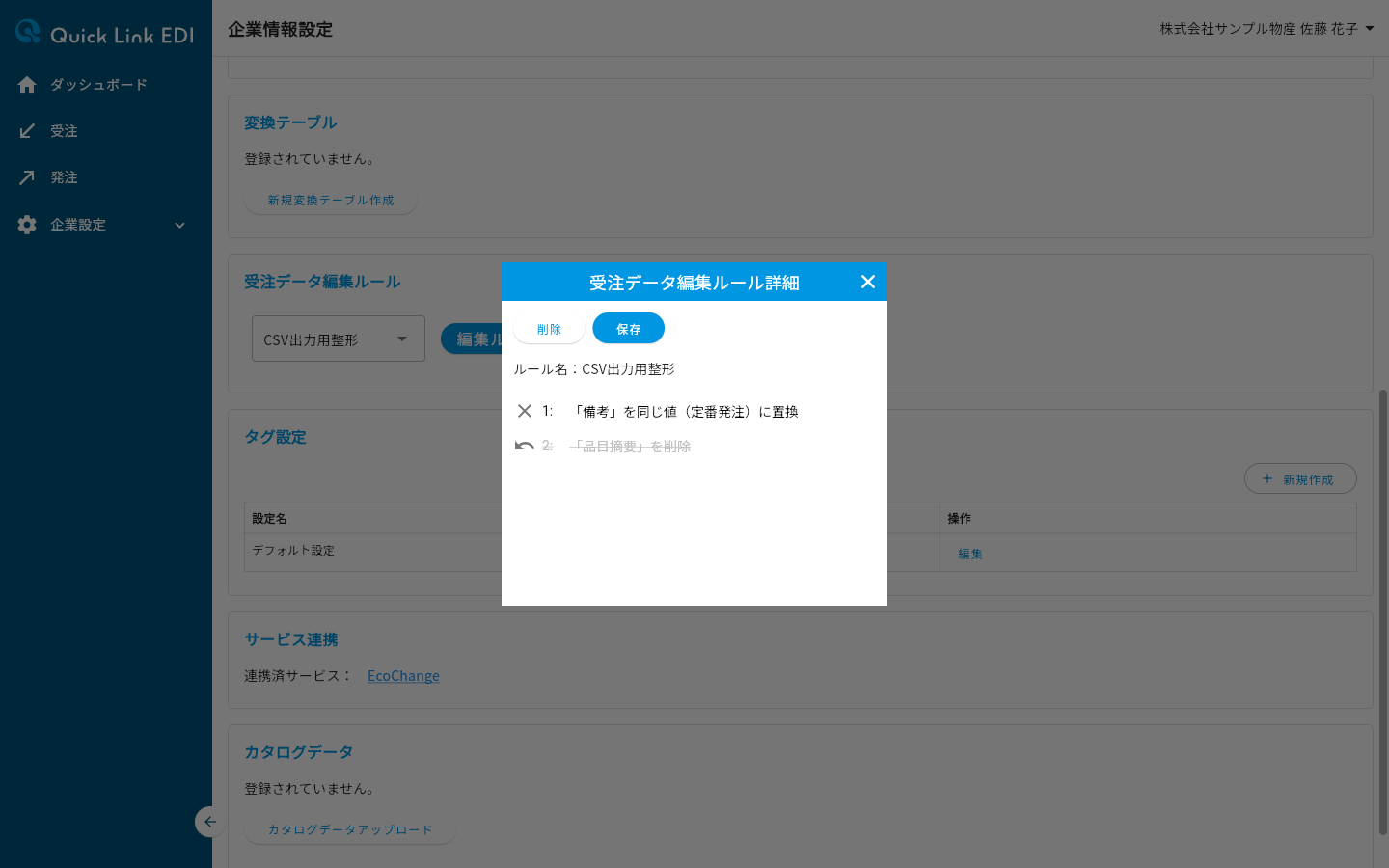Click the 企業設定 gear icon
Image resolution: width=1389 pixels, height=868 pixels.
(27, 225)
